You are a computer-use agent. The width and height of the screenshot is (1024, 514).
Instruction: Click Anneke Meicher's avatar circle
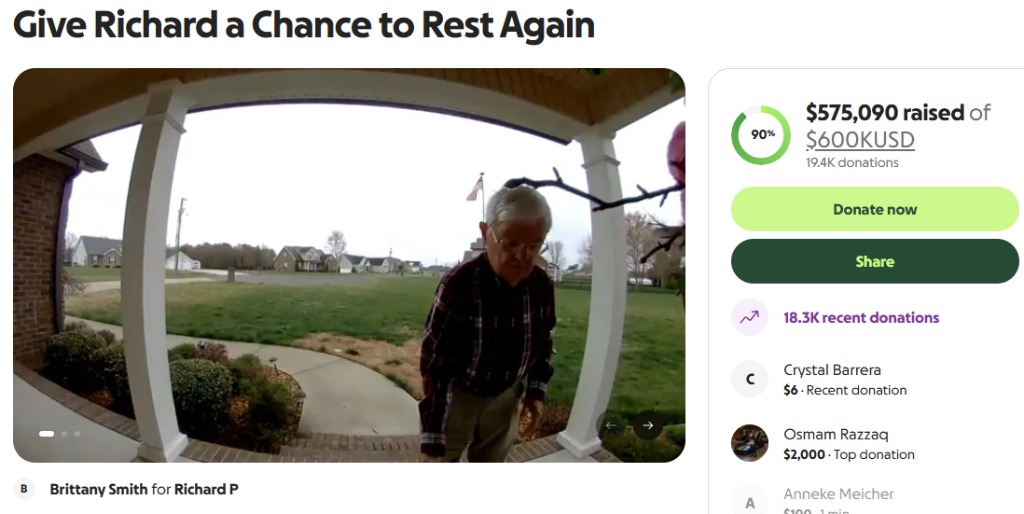click(x=749, y=502)
